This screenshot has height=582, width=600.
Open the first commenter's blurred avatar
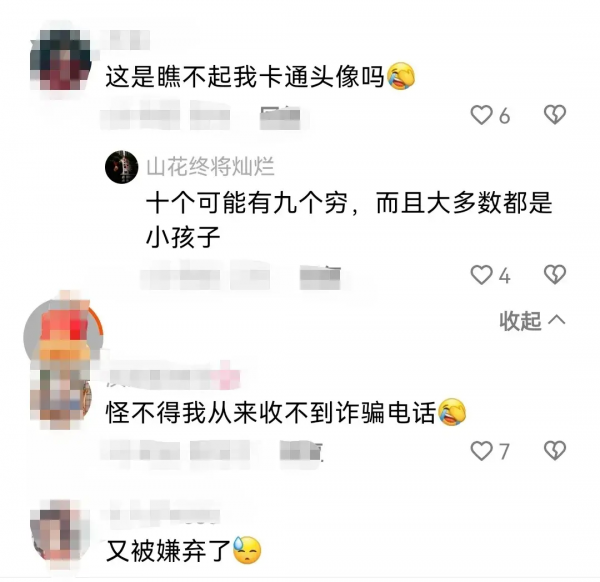pos(60,60)
